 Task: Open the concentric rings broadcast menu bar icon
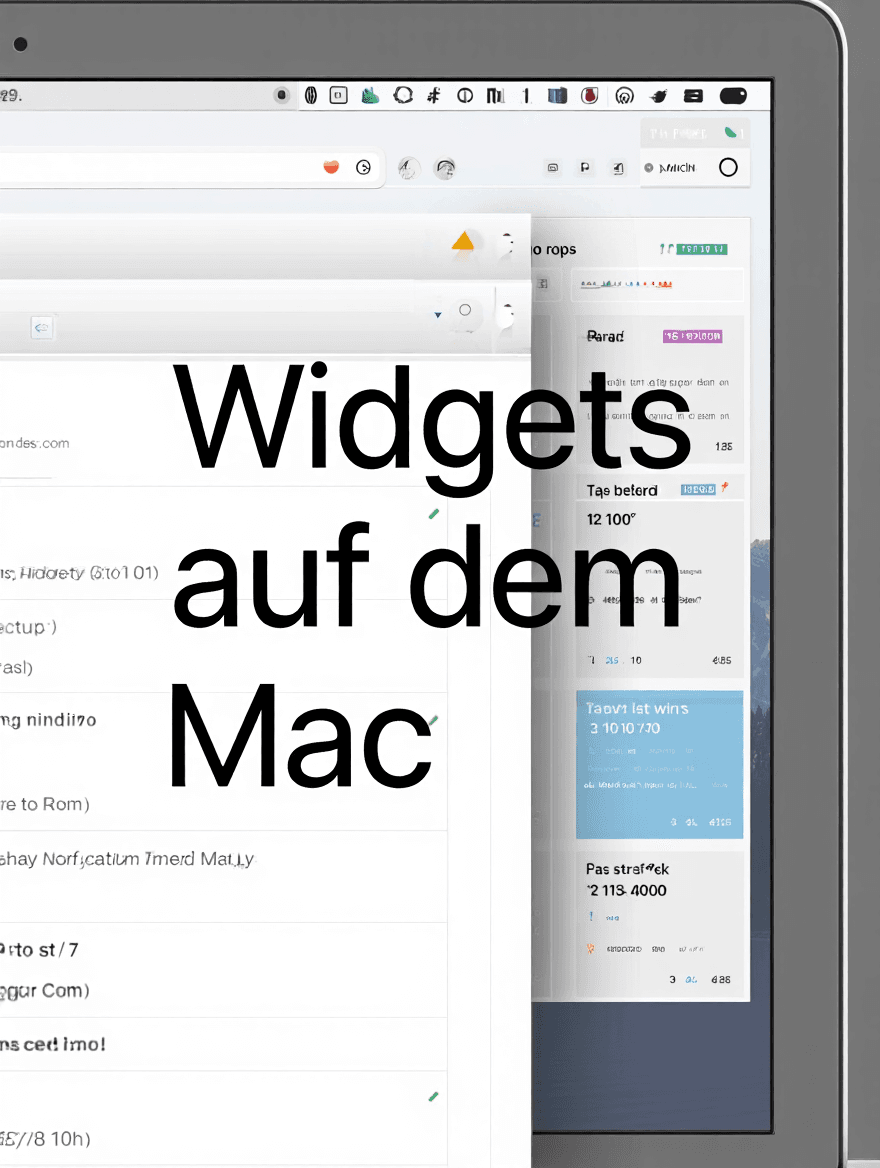[x=624, y=96]
